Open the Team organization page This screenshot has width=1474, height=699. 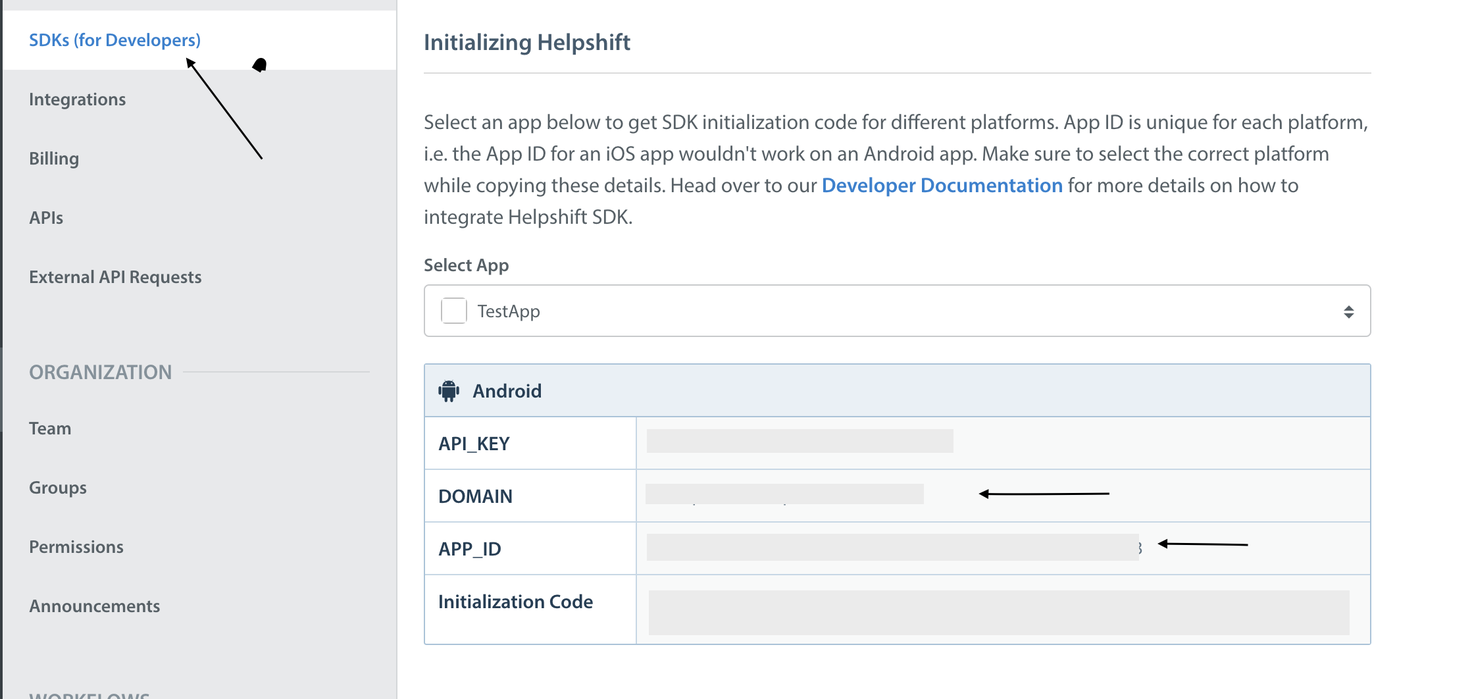50,428
